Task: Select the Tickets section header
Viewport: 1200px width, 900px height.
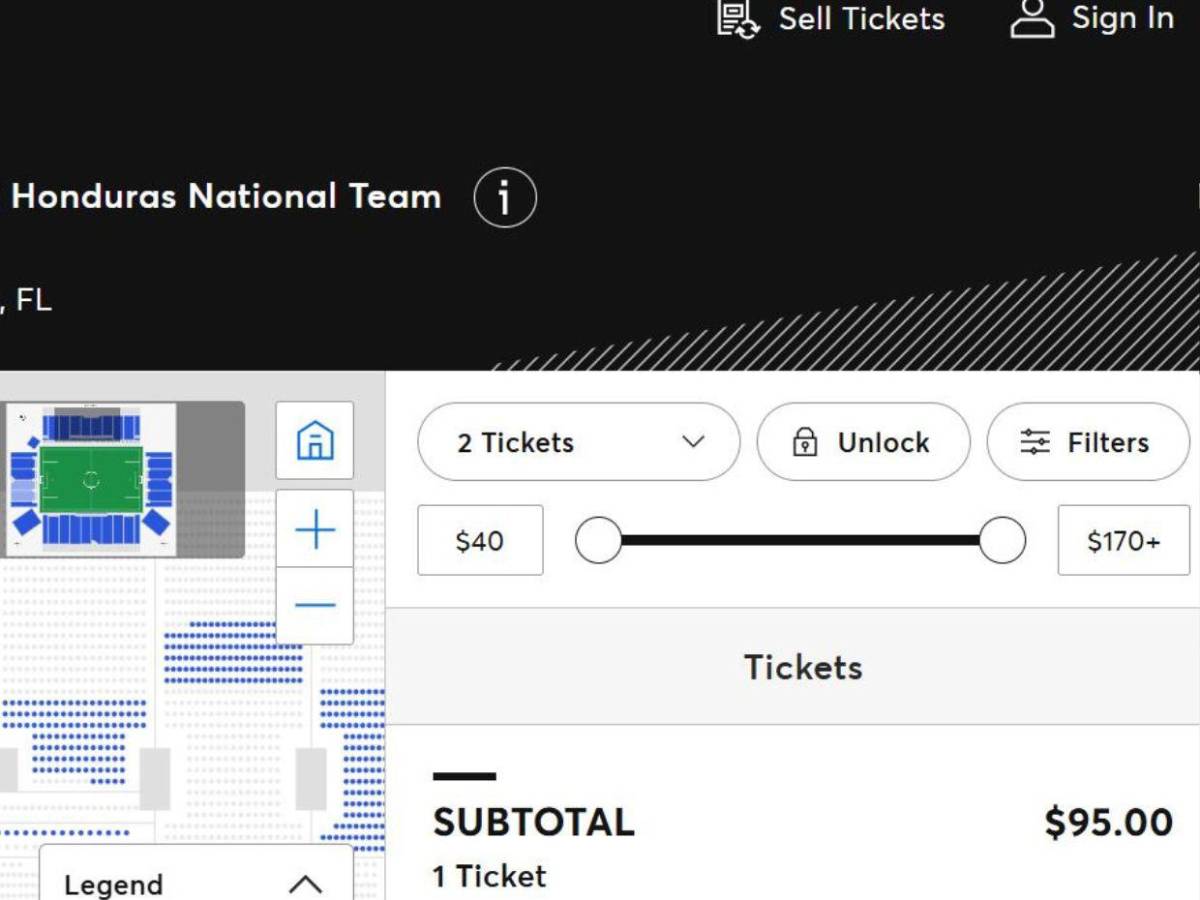Action: pyautogui.click(x=801, y=667)
